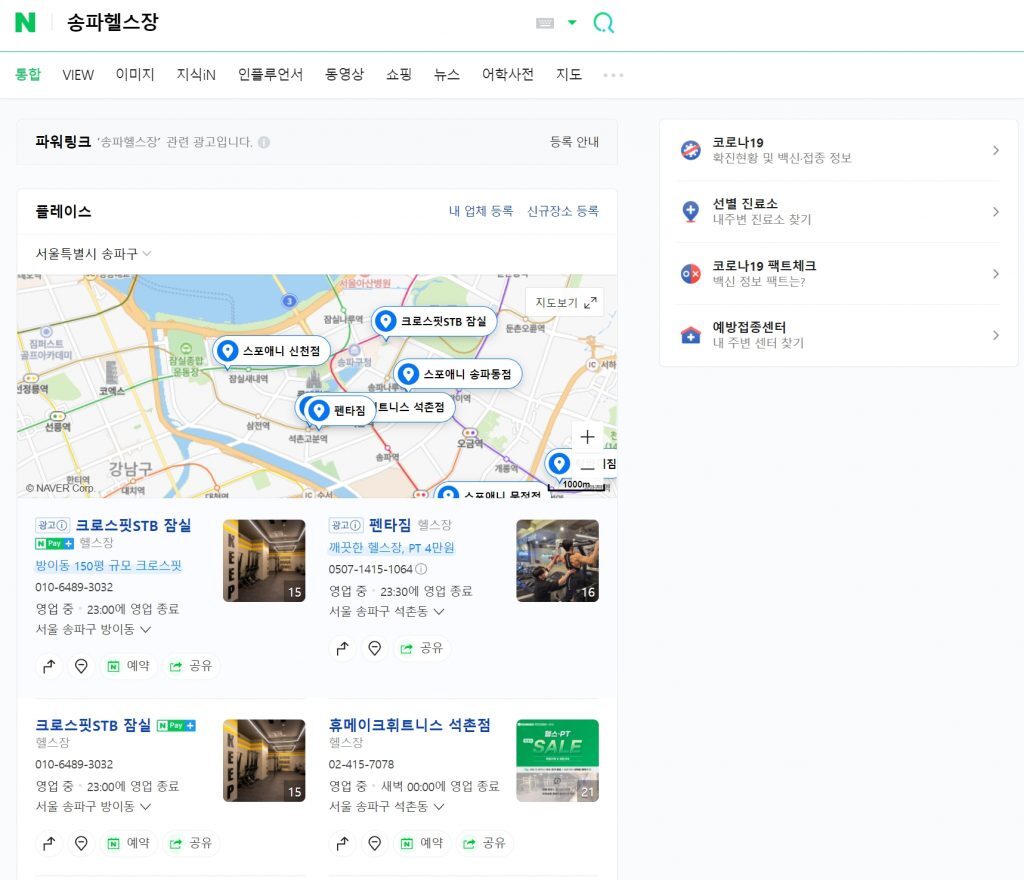Expand the 선별 진료소 chevron
The width and height of the screenshot is (1024, 880).
pos(995,212)
